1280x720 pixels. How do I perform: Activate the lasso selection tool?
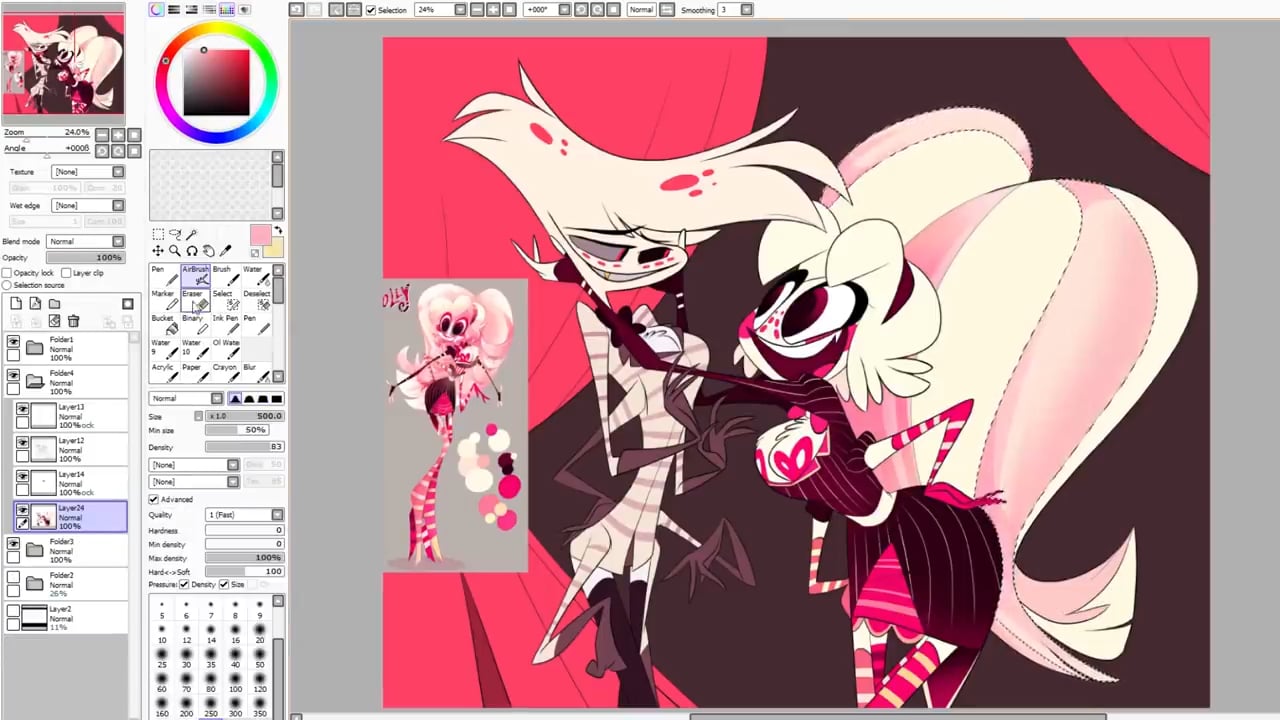(x=175, y=235)
